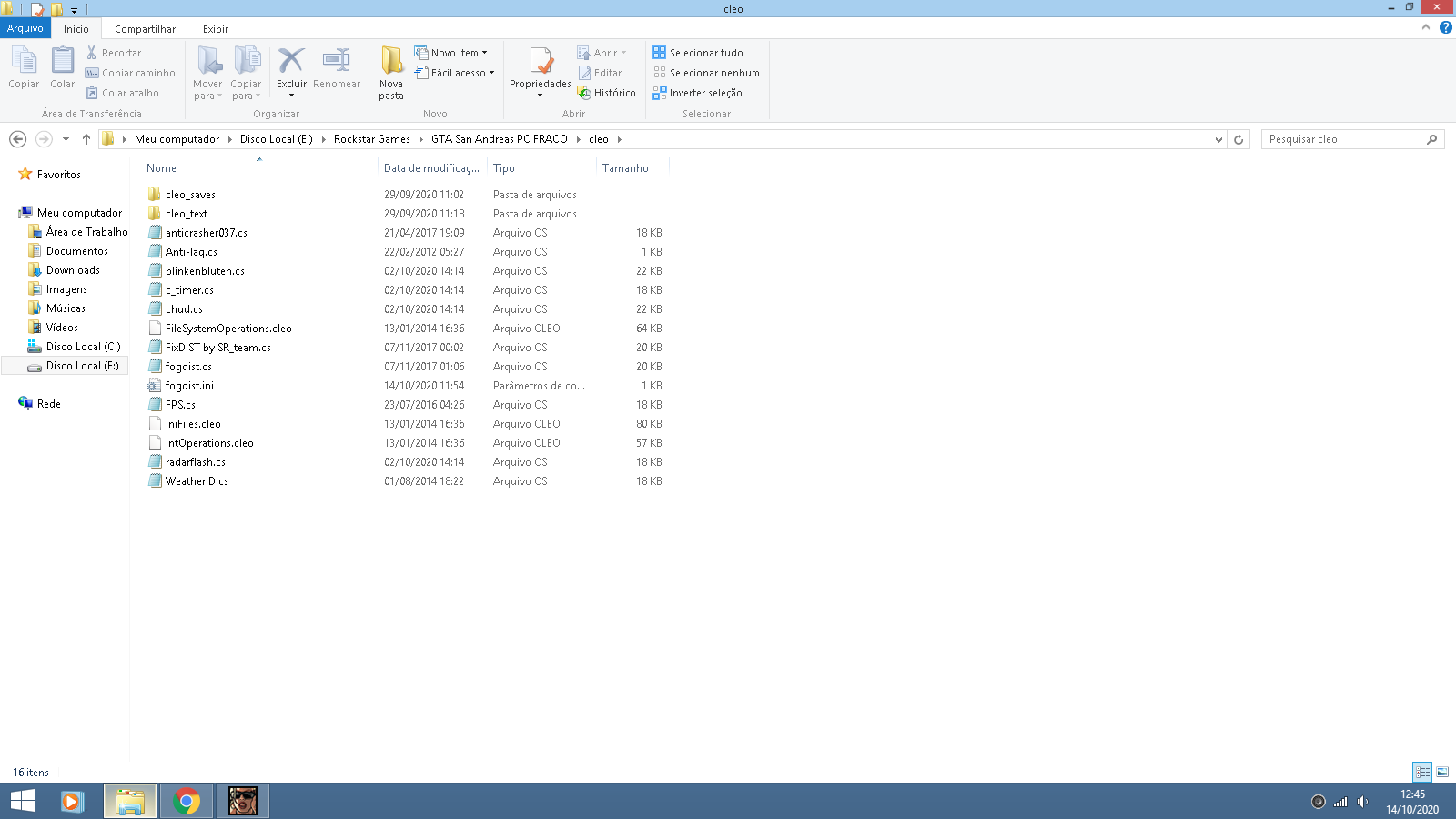Open Vídeos in the sidebar

tap(62, 328)
